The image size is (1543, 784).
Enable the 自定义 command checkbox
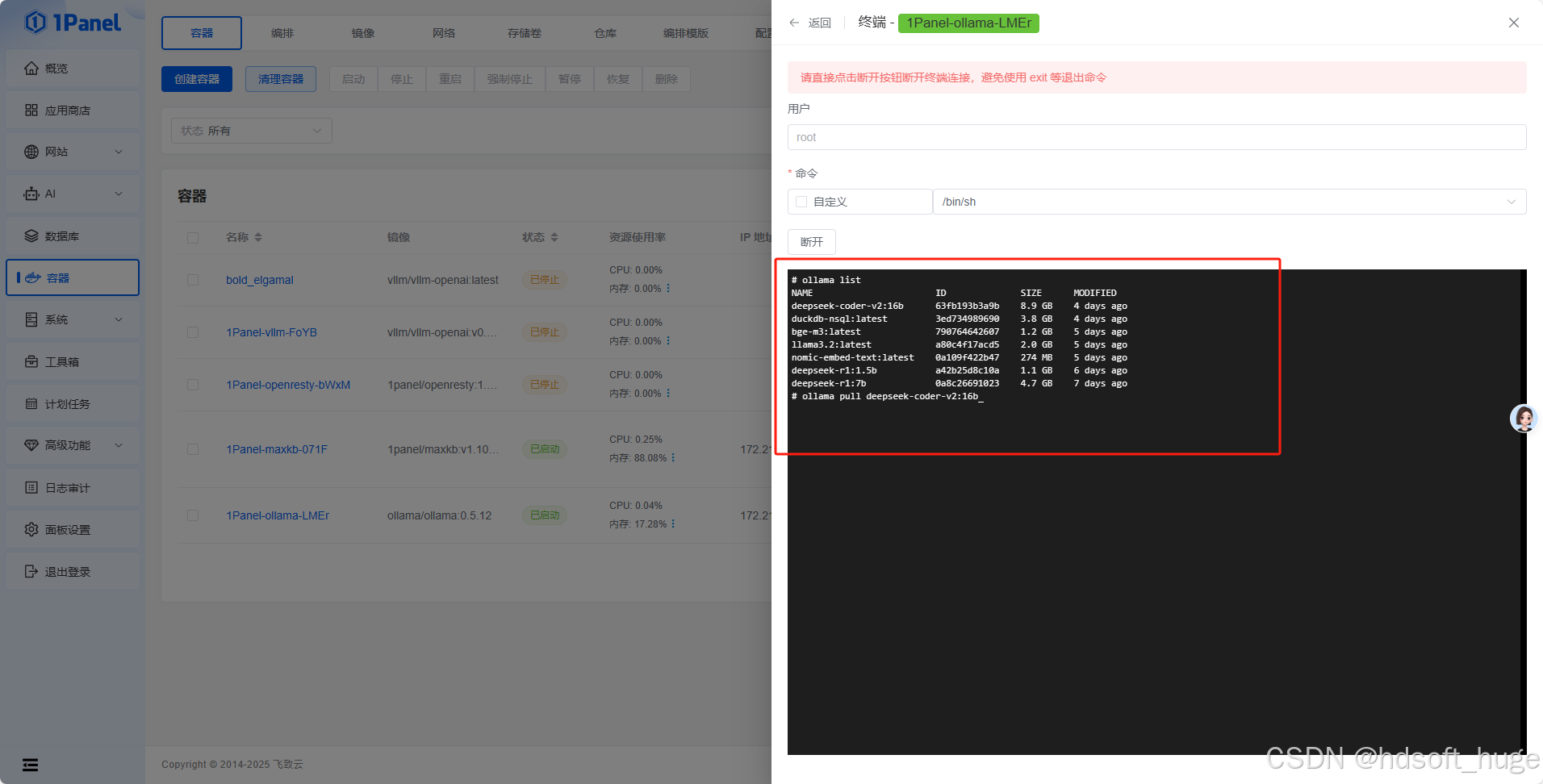pos(801,202)
